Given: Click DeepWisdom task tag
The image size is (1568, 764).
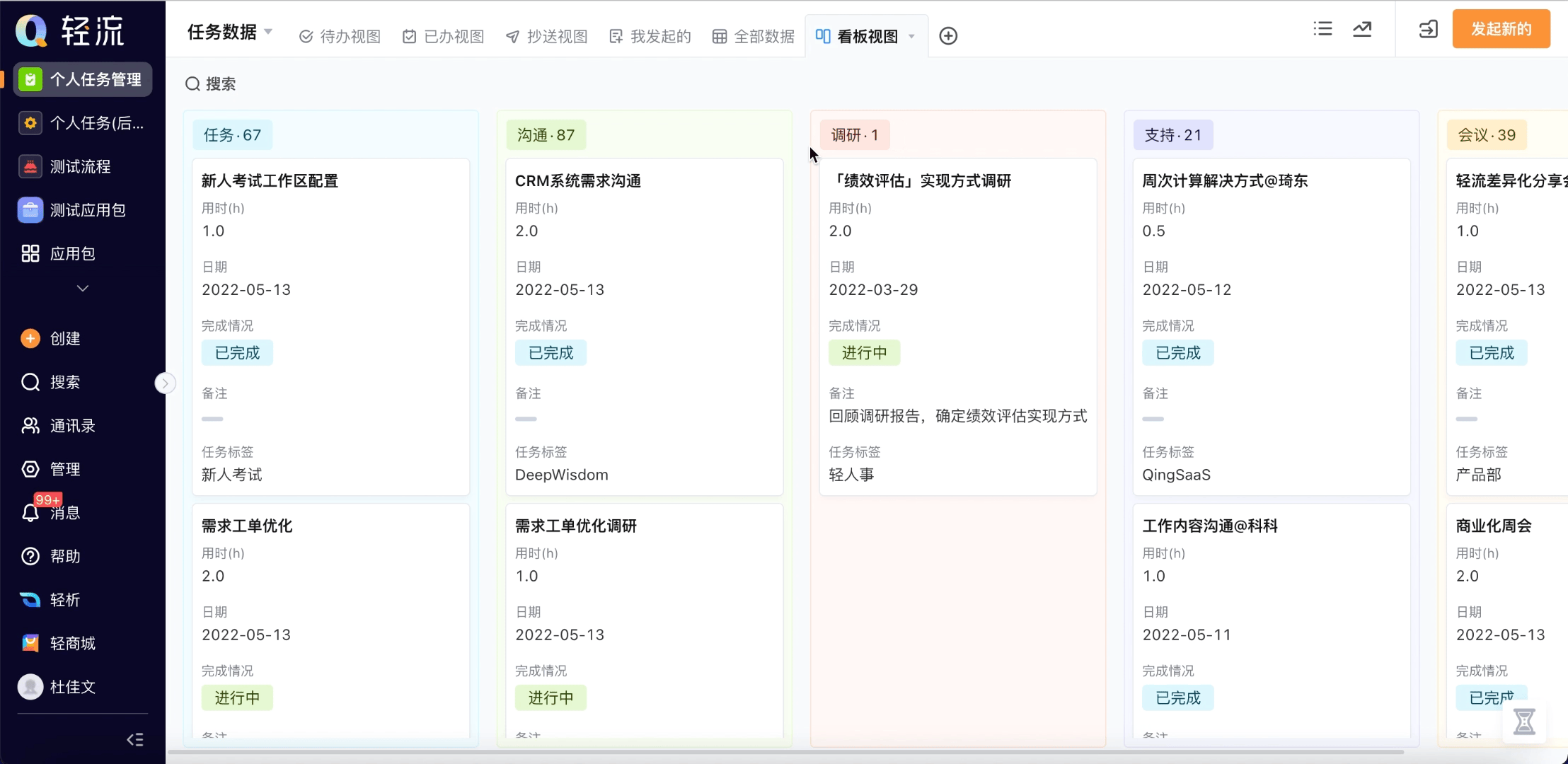Looking at the screenshot, I should [x=561, y=475].
